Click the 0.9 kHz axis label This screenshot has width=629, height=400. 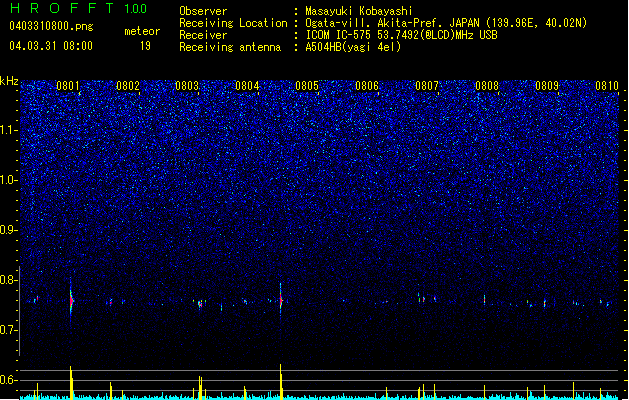9,230
